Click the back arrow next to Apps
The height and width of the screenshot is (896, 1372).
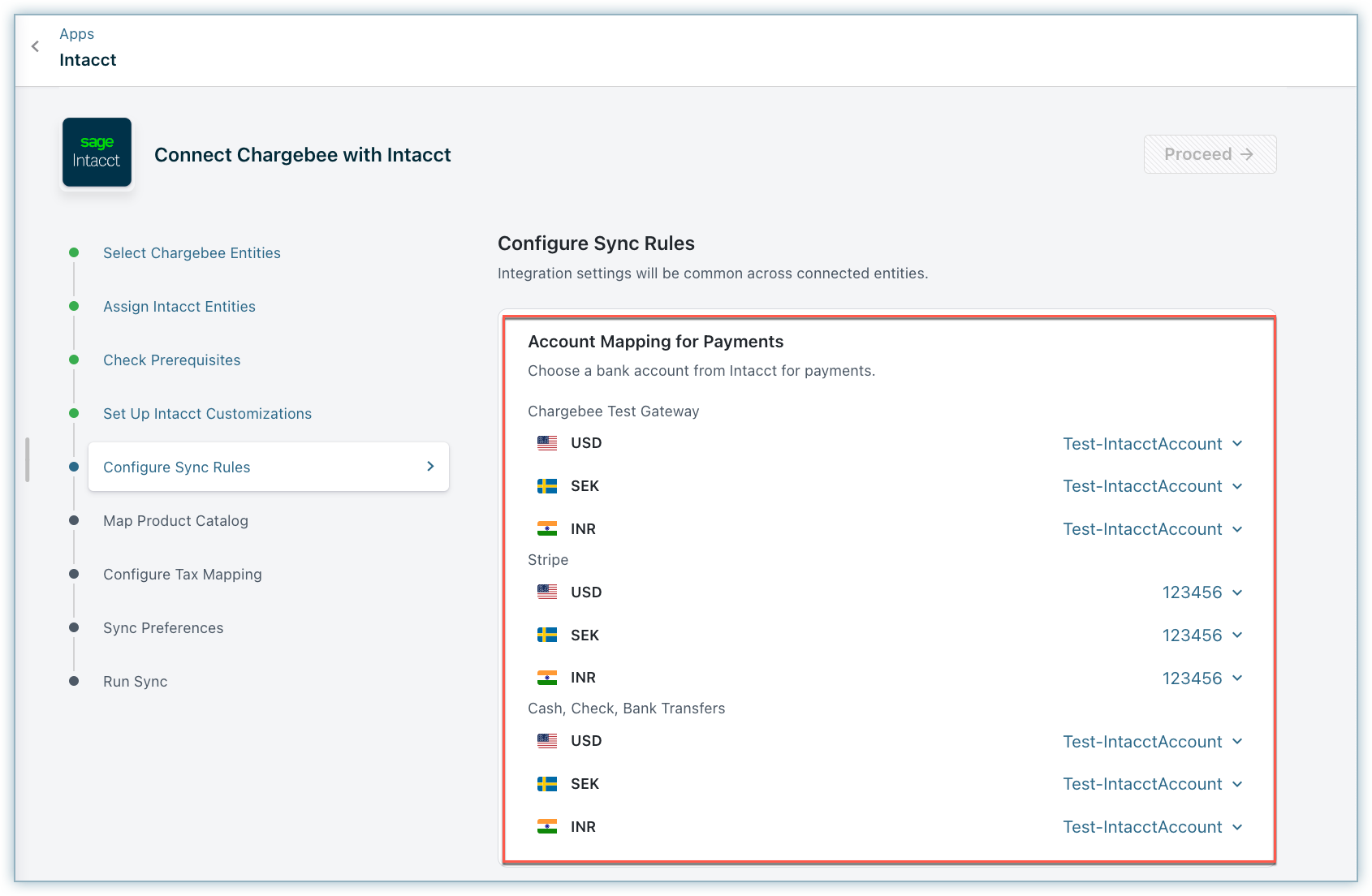(x=35, y=46)
